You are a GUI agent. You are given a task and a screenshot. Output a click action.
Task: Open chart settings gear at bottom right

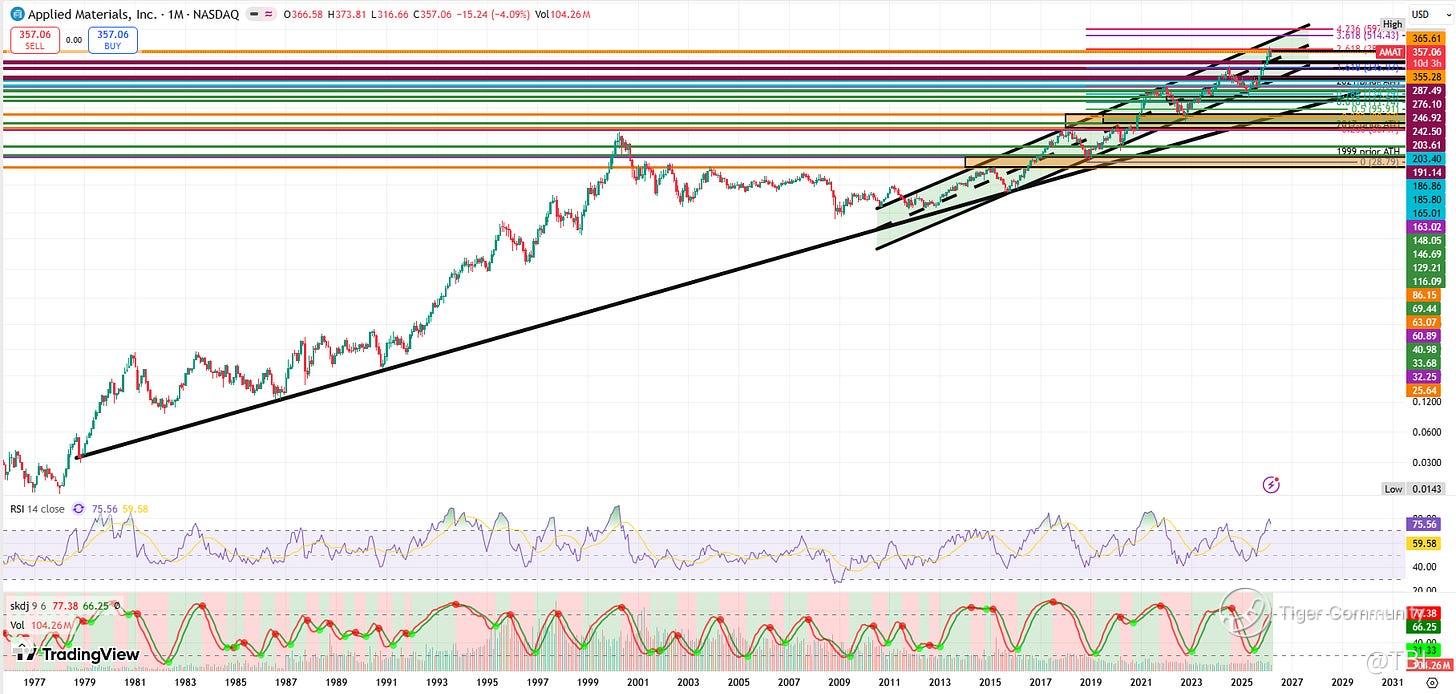click(x=1431, y=682)
